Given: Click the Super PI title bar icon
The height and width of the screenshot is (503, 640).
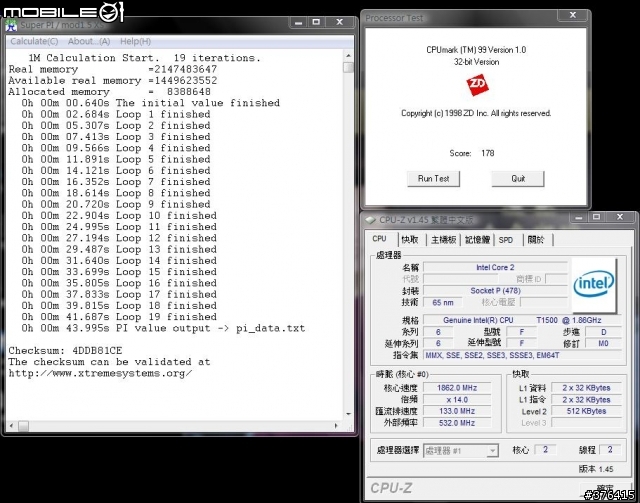Looking at the screenshot, I should coord(11,25).
